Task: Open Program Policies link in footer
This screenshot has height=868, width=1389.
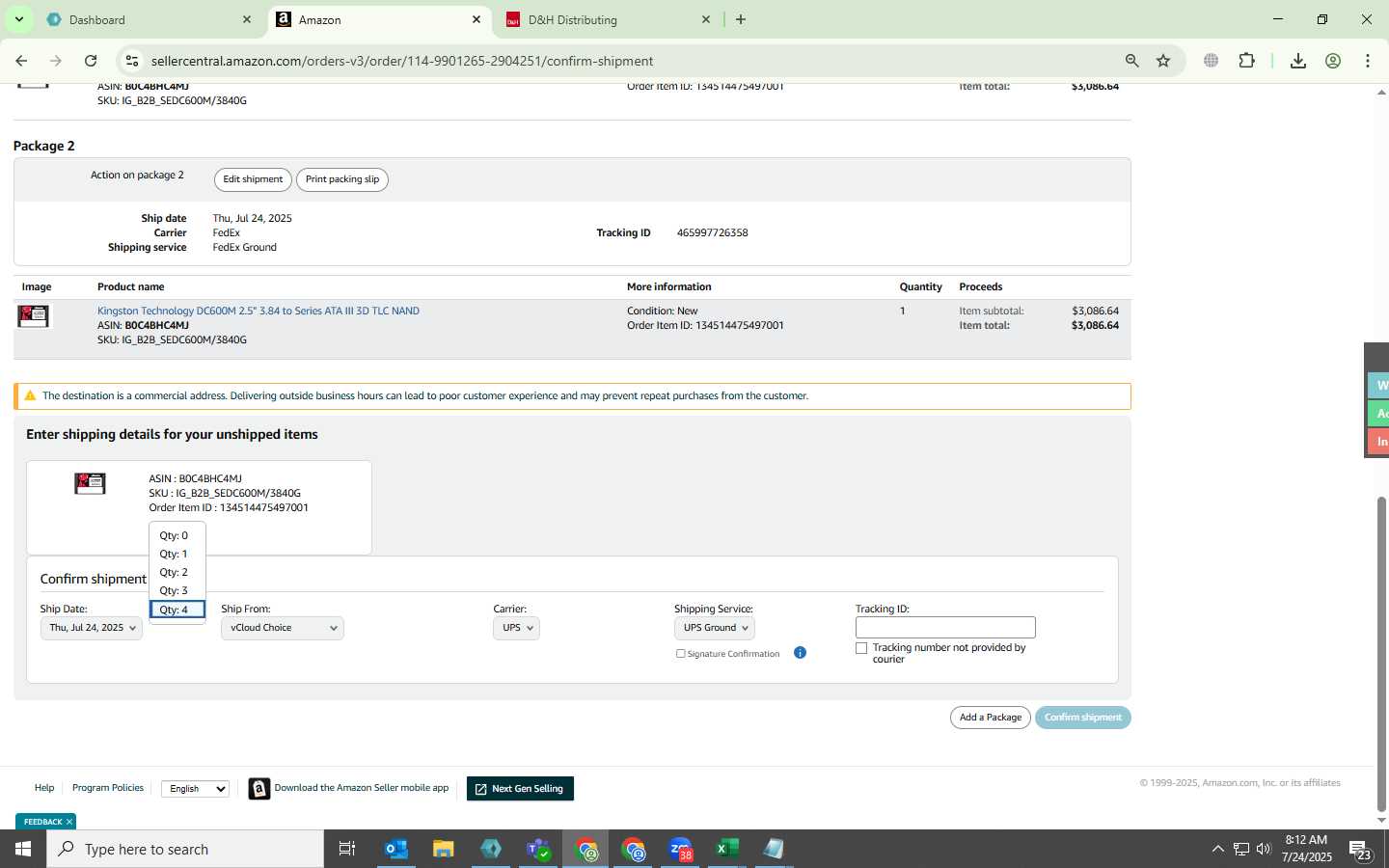Action: [108, 788]
